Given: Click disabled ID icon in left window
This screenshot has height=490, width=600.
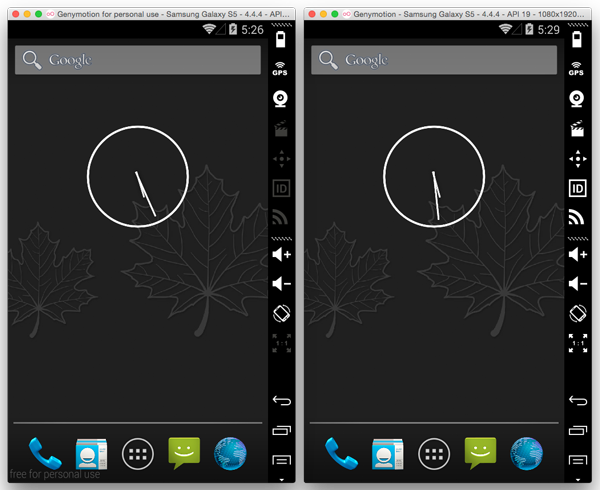Looking at the screenshot, I should [x=281, y=188].
